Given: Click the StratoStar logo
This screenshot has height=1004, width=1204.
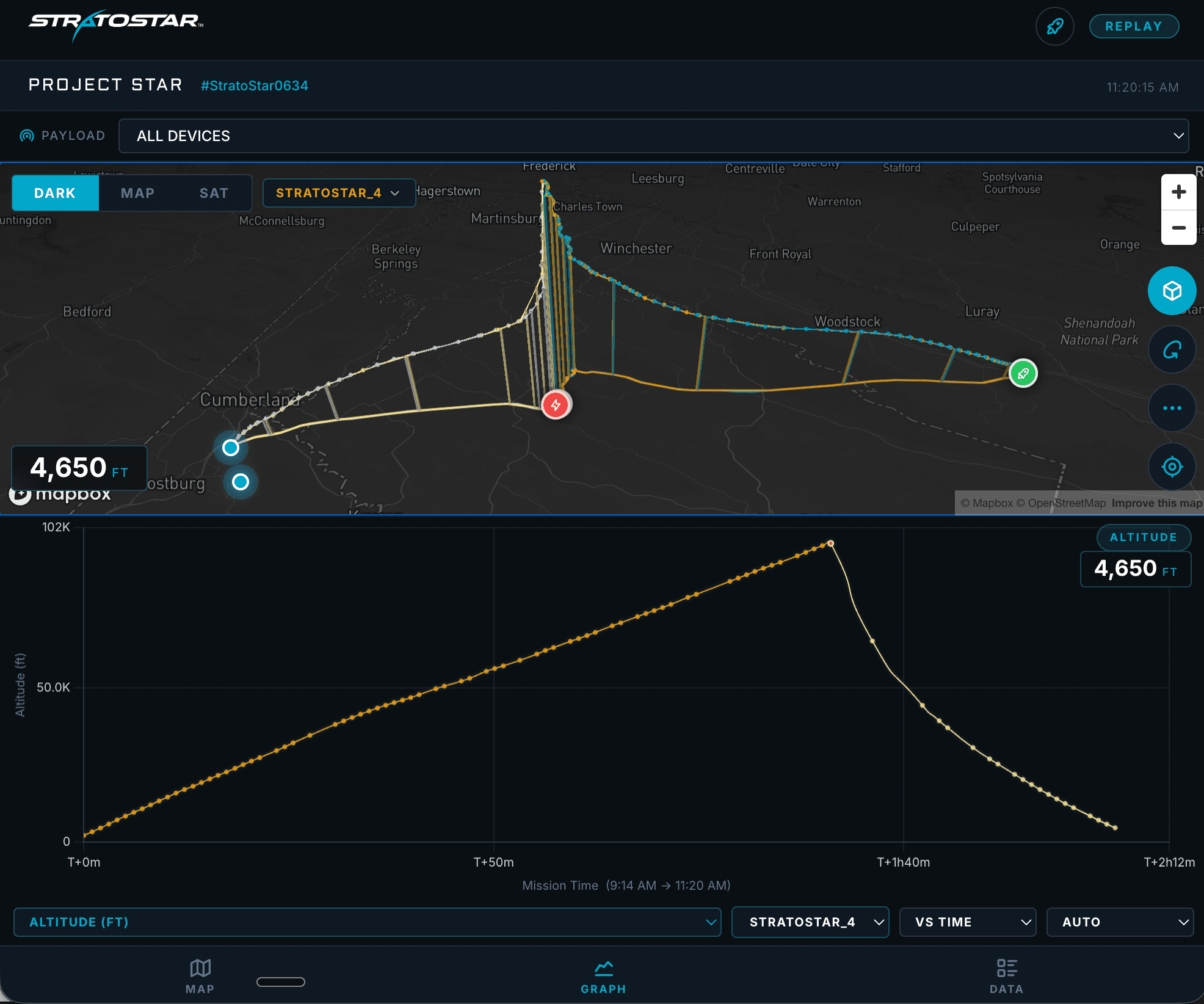Looking at the screenshot, I should click(116, 24).
